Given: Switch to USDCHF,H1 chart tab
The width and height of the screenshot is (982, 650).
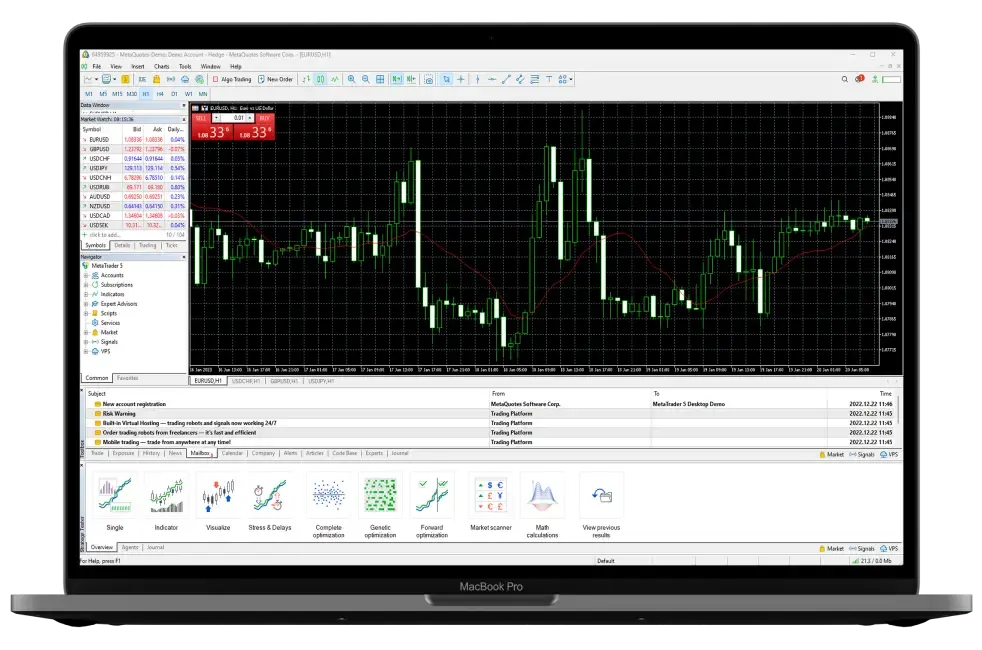Looking at the screenshot, I should [246, 381].
